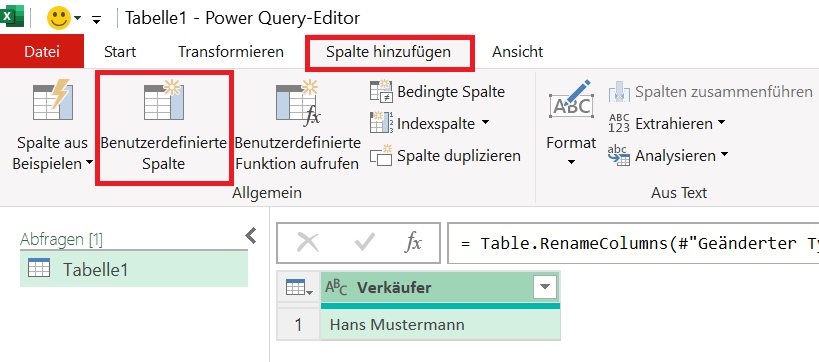Open Verkäufer column filter dropdown
The width and height of the screenshot is (819, 362).
pyautogui.click(x=545, y=287)
